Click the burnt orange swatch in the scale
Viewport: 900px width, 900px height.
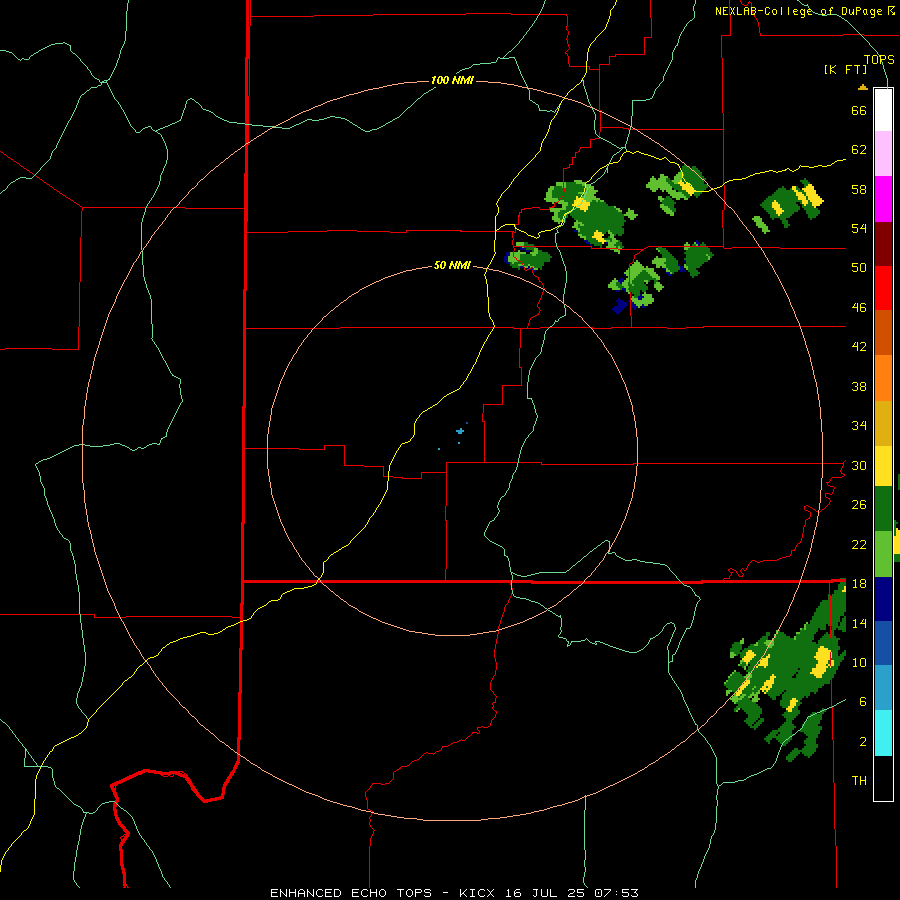click(x=883, y=332)
